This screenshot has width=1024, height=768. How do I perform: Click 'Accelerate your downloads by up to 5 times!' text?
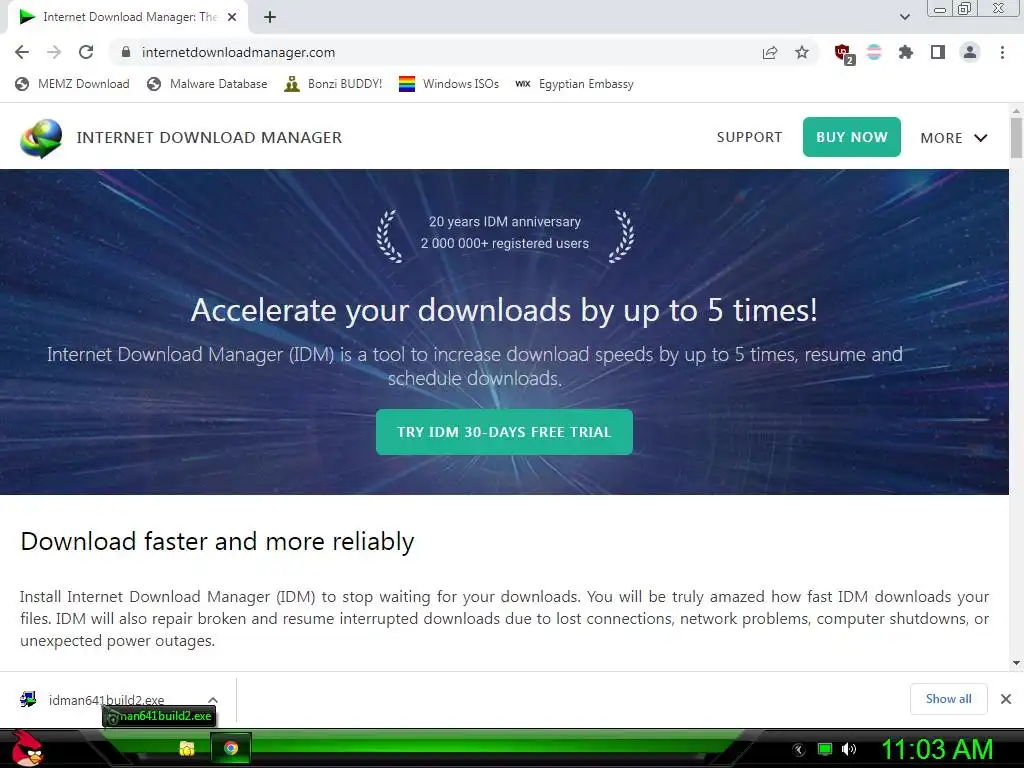[x=504, y=310]
